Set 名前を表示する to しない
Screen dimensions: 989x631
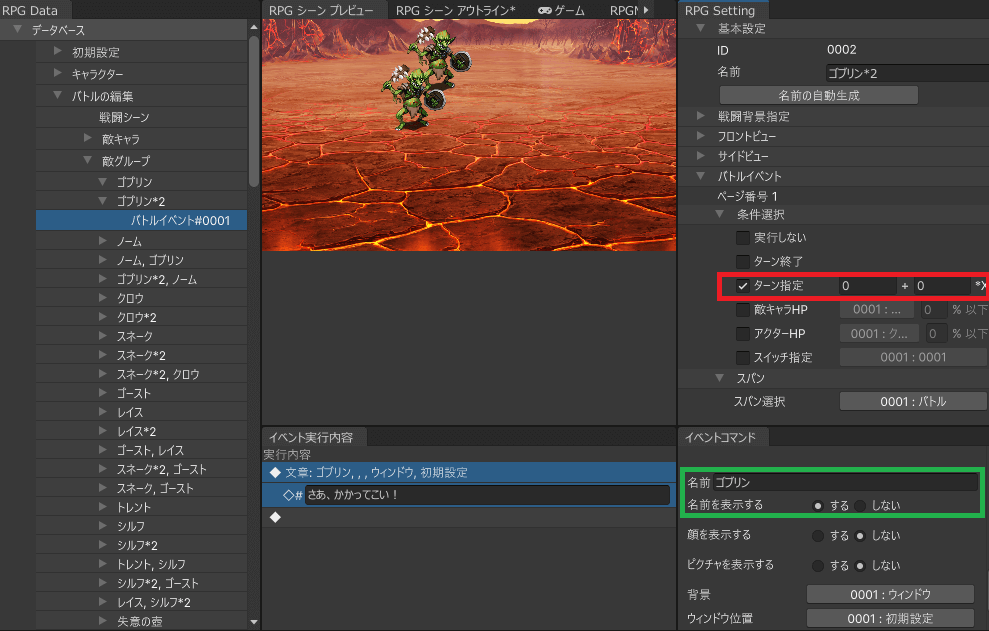[860, 505]
